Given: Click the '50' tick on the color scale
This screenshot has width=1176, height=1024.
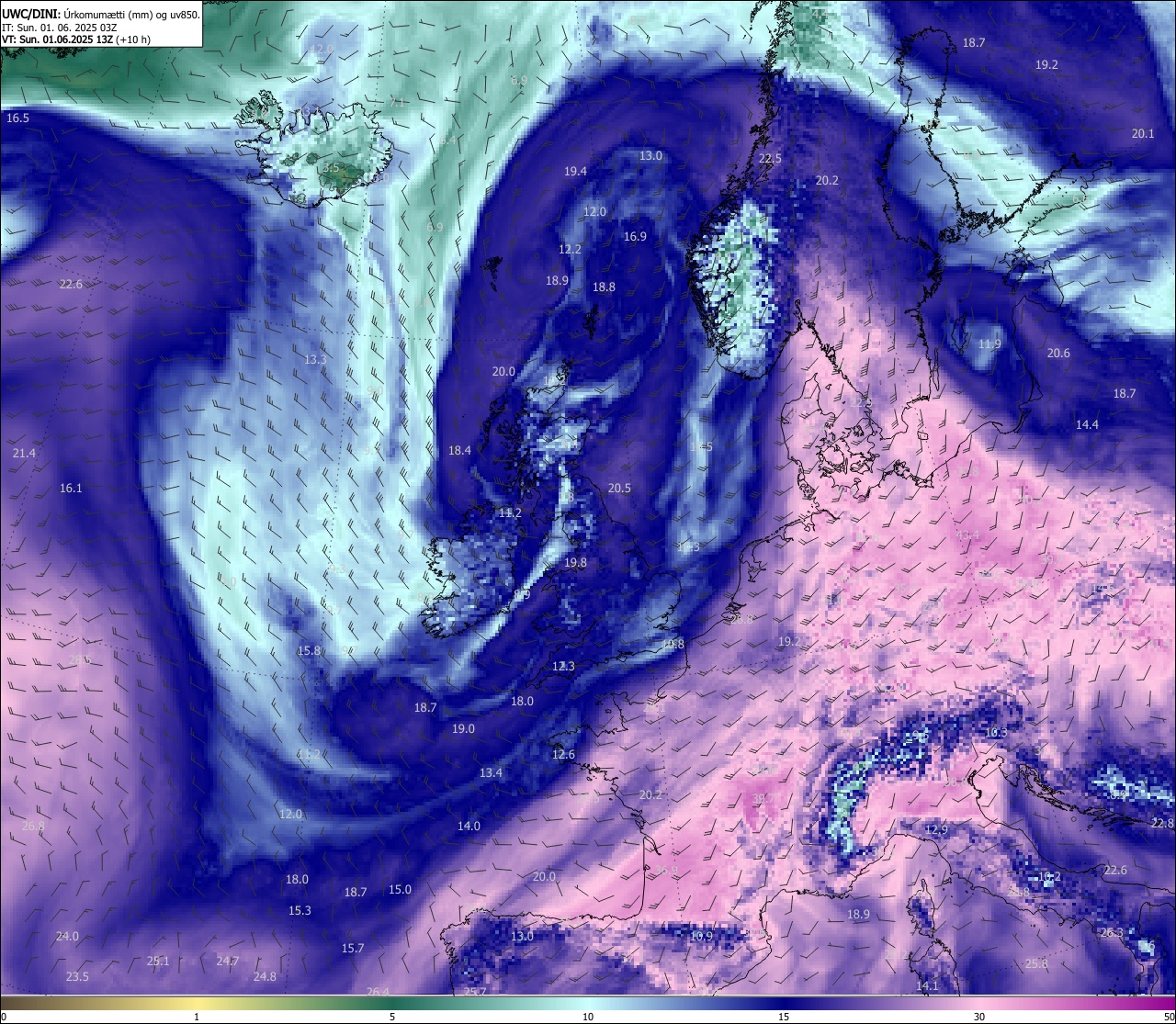Looking at the screenshot, I should tap(1169, 1017).
